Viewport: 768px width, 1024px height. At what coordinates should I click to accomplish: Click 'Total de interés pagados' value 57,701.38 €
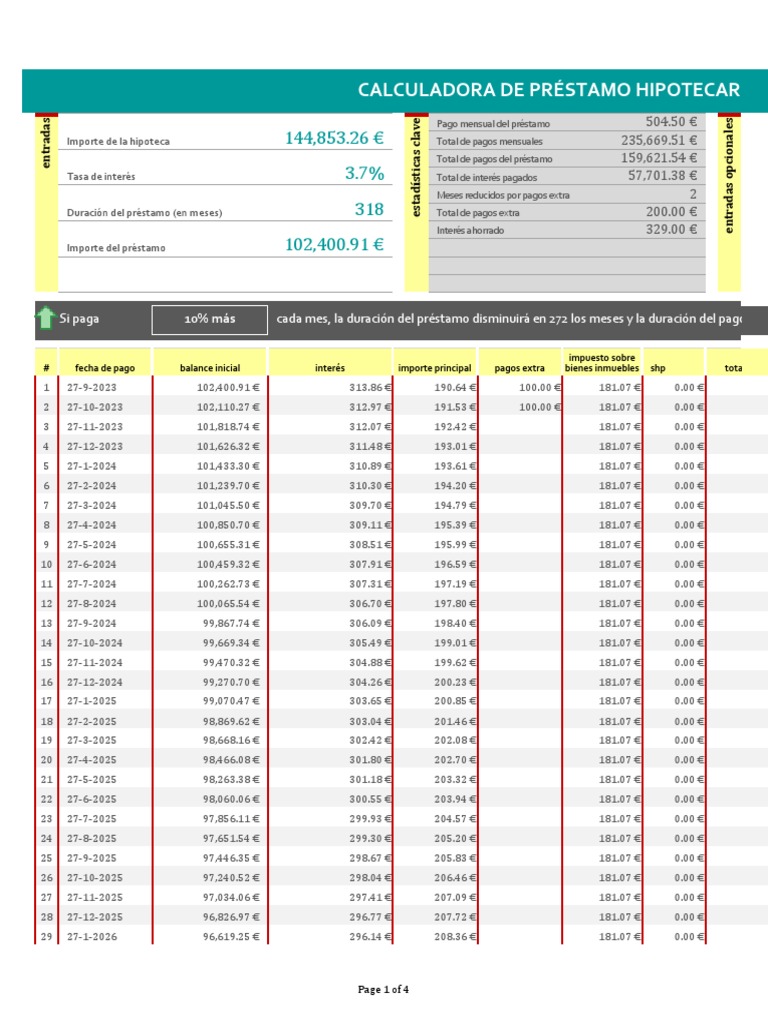point(662,175)
